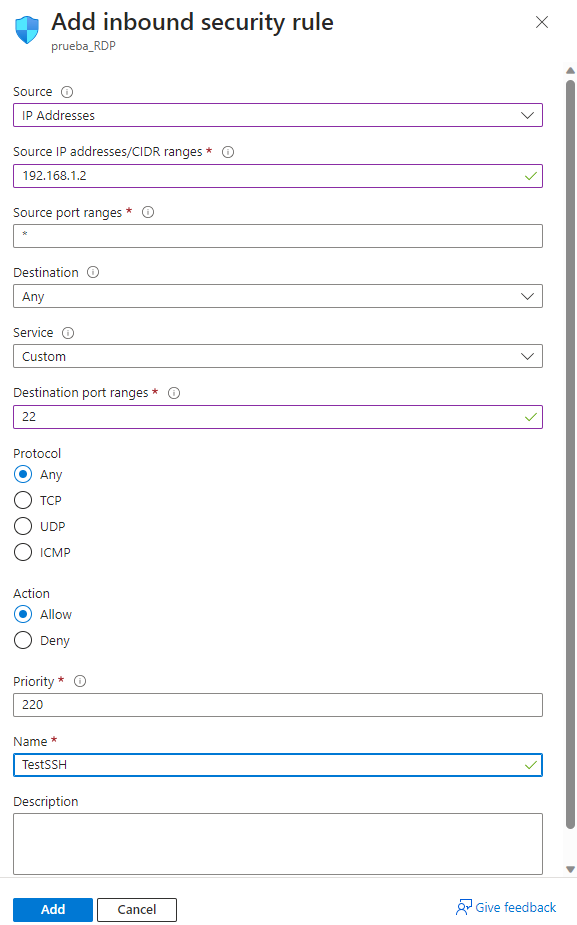Image resolution: width=577 pixels, height=925 pixels.
Task: Click the info icon next to Priority
Action: pyautogui.click(x=80, y=681)
